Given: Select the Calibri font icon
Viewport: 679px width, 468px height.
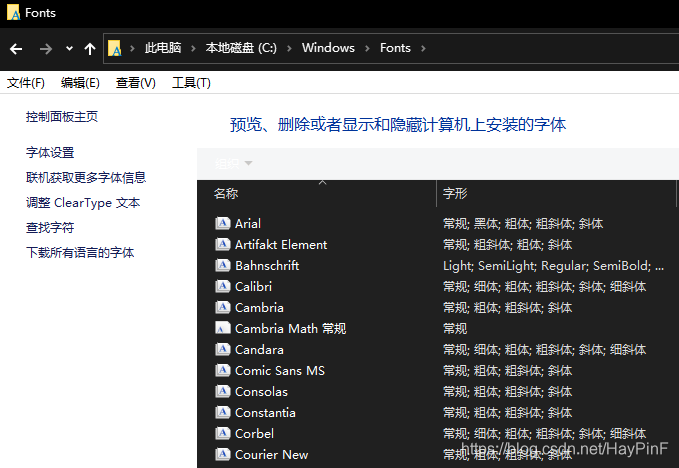Looking at the screenshot, I should (x=223, y=286).
